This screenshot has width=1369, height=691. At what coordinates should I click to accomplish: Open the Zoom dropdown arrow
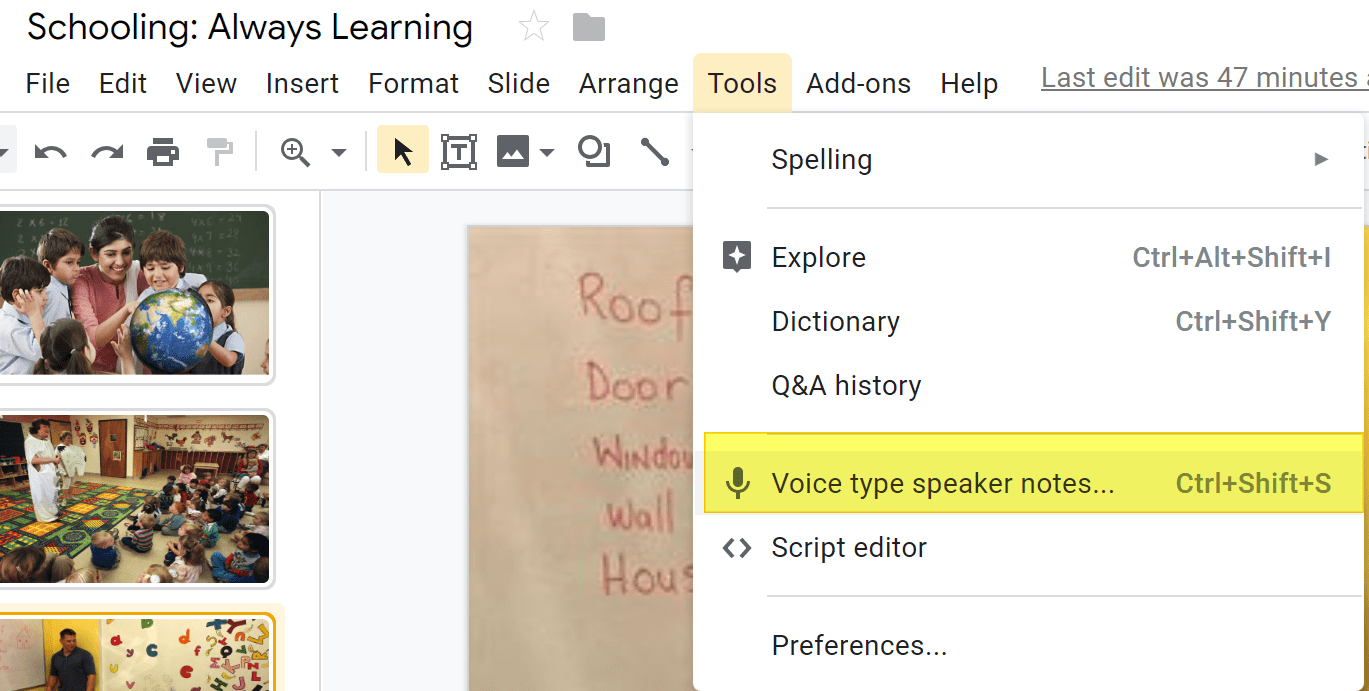point(339,153)
